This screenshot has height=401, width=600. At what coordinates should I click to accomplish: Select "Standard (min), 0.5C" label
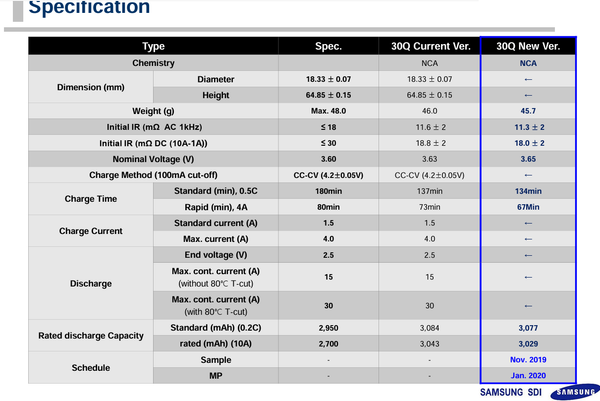pos(216,191)
